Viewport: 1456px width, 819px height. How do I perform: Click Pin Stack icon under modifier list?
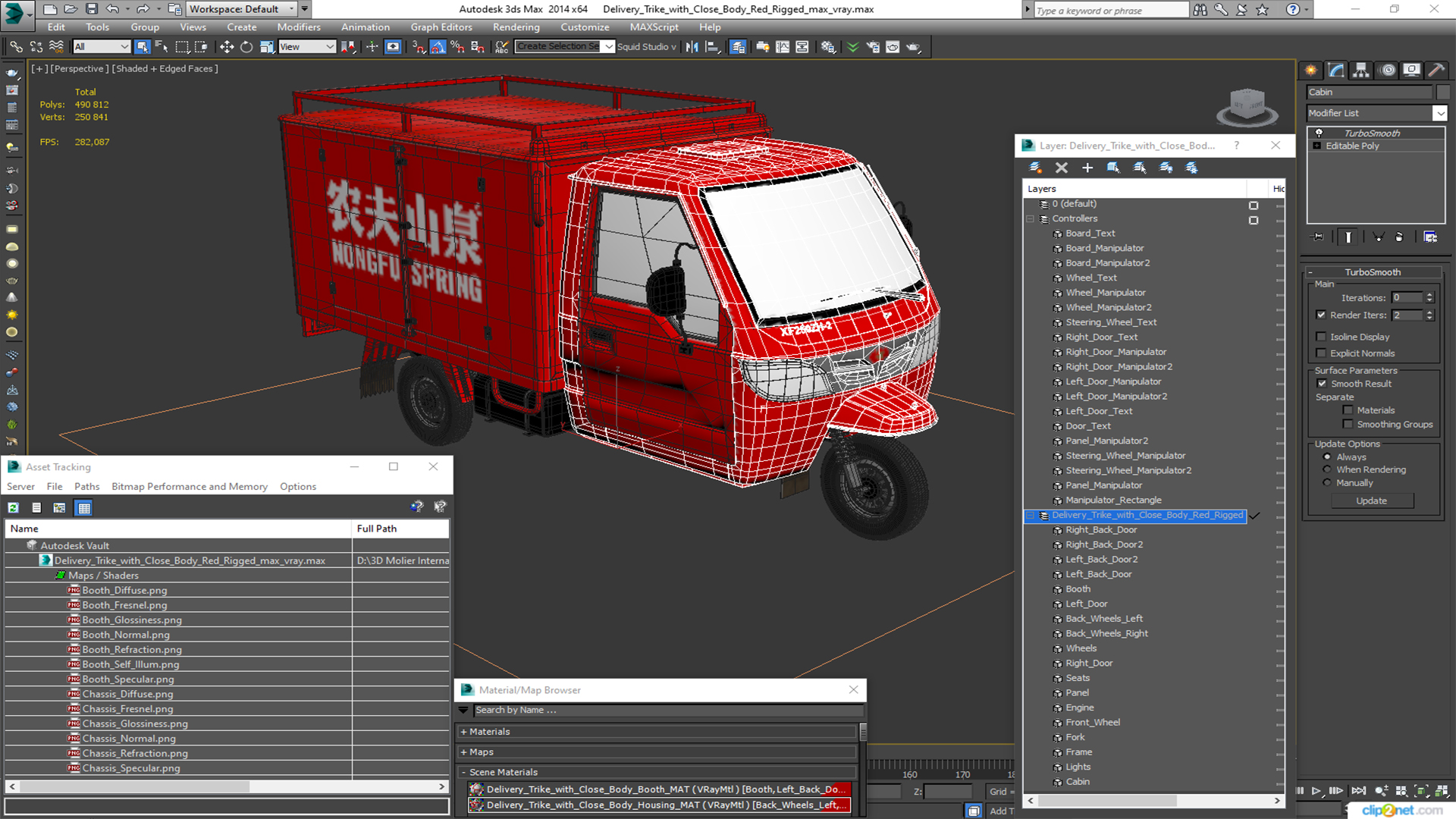[x=1318, y=237]
